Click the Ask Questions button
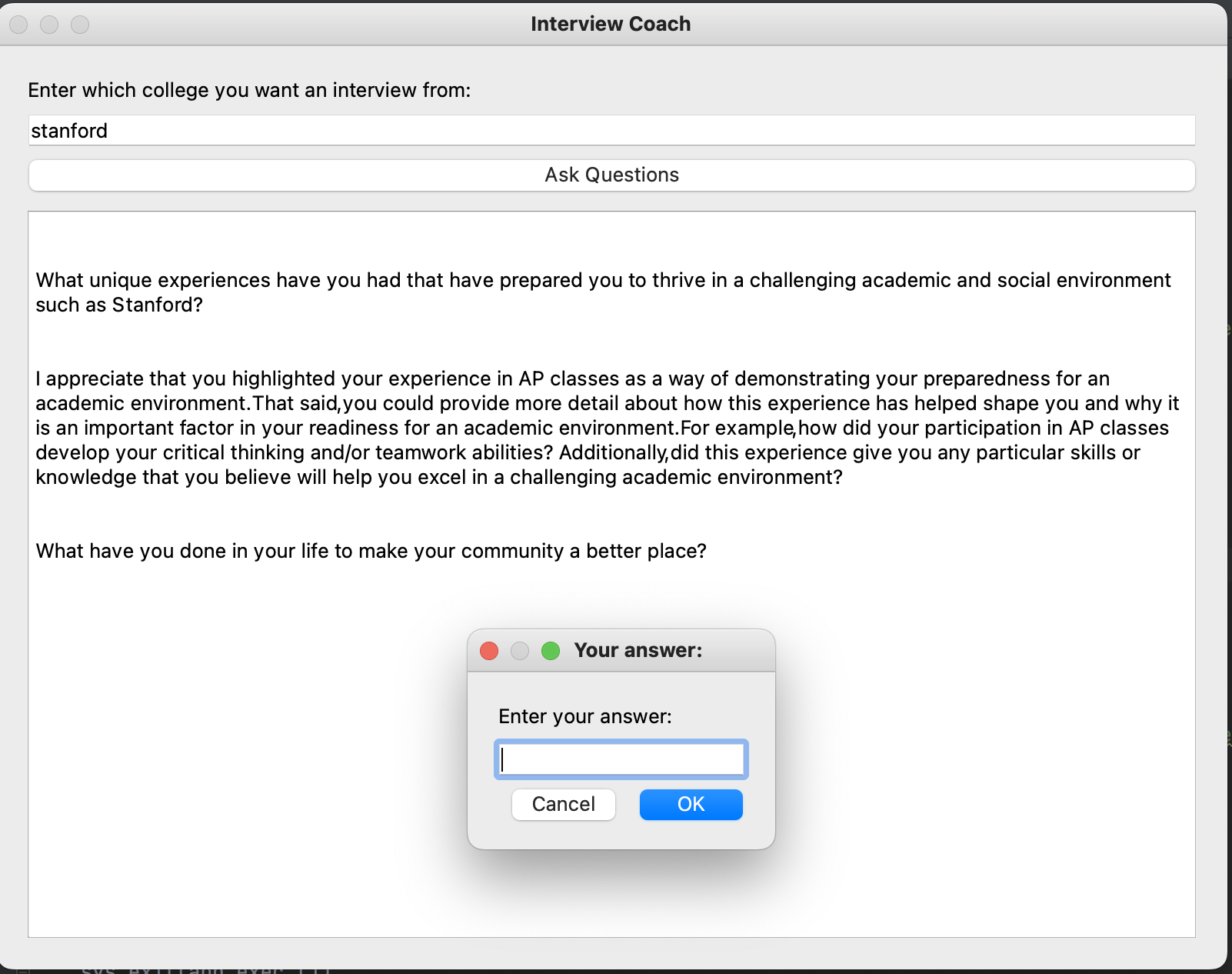 coord(611,175)
